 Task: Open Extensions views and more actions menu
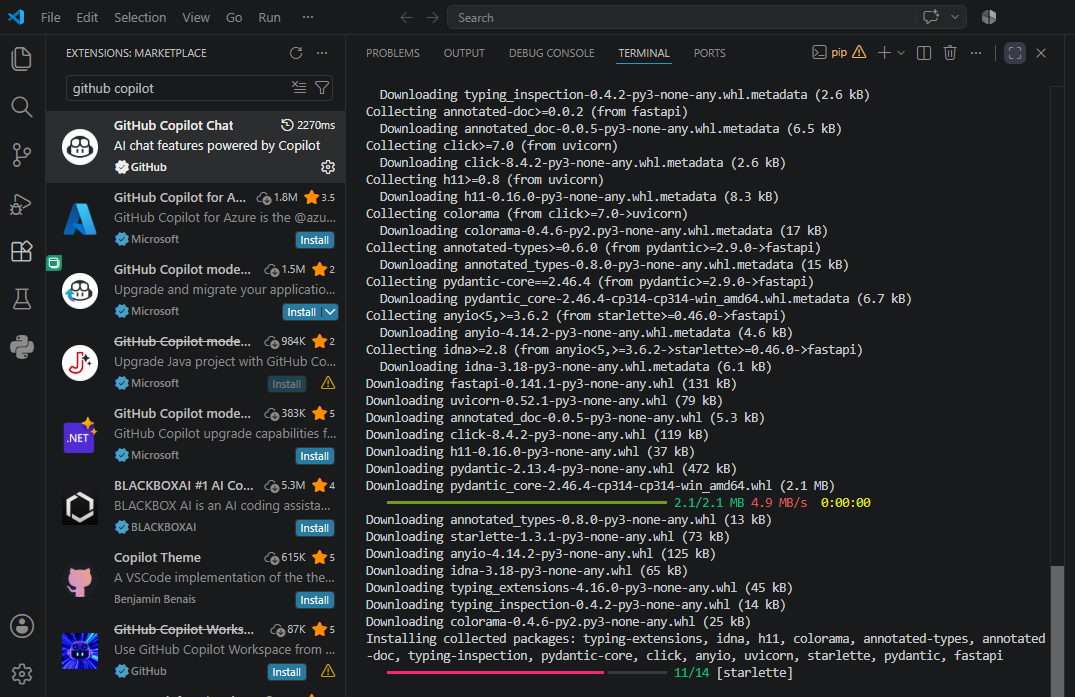[x=322, y=53]
